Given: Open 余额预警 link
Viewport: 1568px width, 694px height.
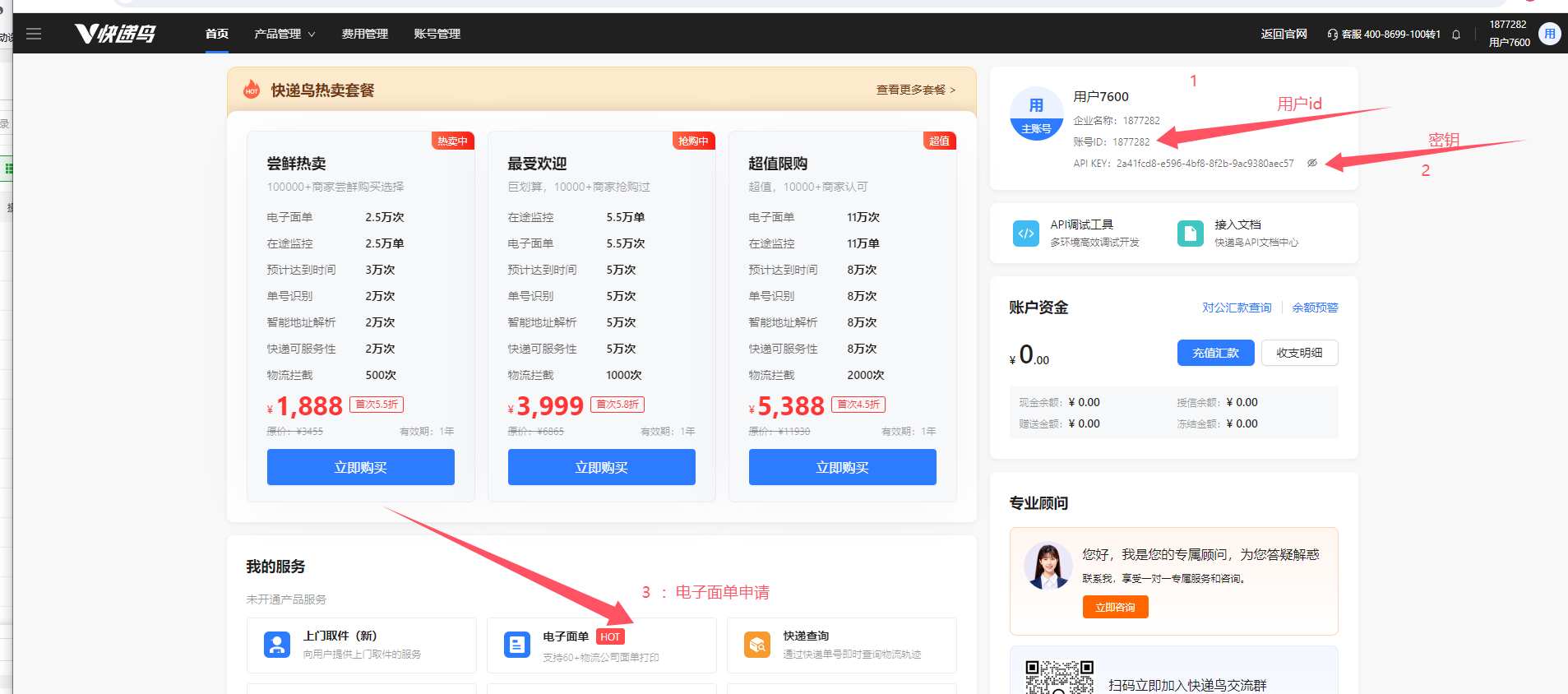Looking at the screenshot, I should pyautogui.click(x=1315, y=308).
